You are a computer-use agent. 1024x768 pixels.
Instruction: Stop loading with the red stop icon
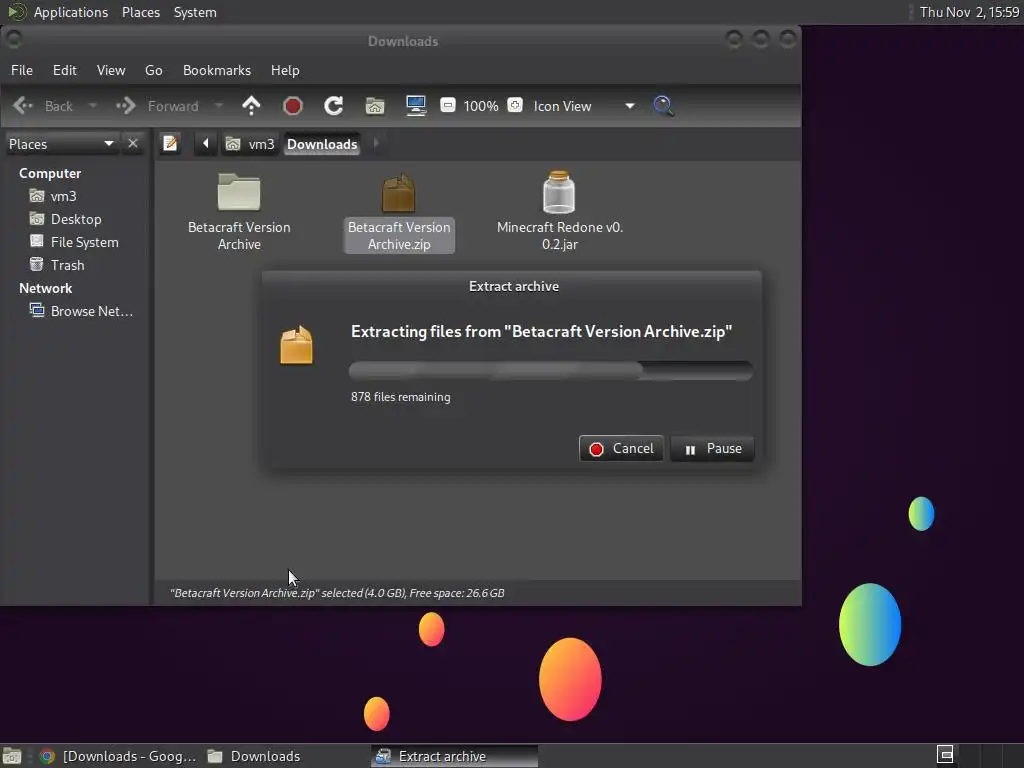click(293, 106)
